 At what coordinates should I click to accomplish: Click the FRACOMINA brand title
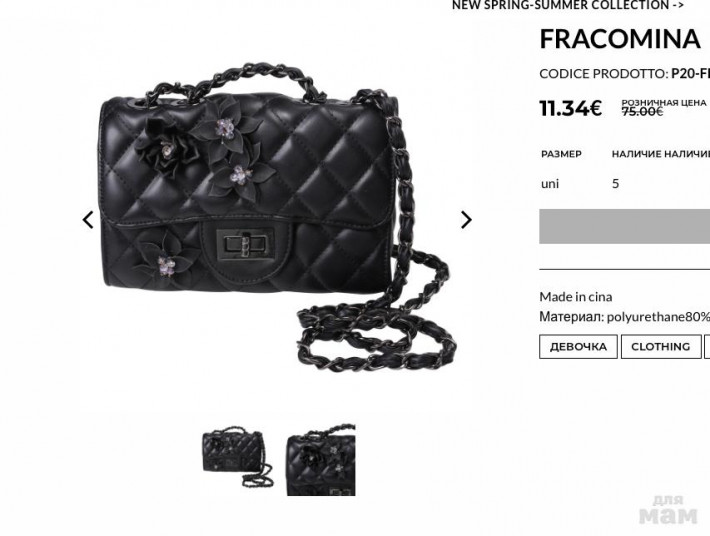tap(620, 39)
